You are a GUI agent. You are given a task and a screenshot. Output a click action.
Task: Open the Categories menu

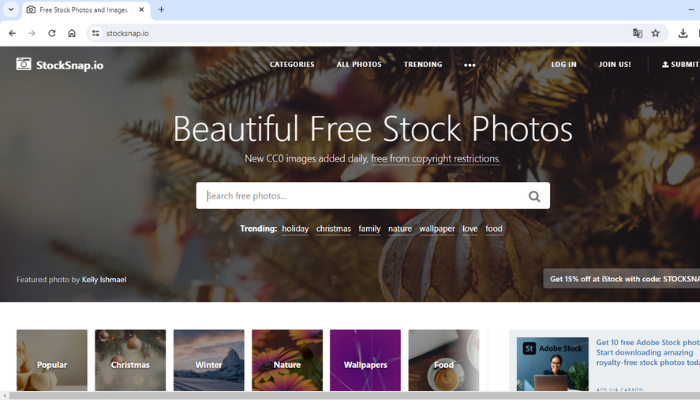292,64
